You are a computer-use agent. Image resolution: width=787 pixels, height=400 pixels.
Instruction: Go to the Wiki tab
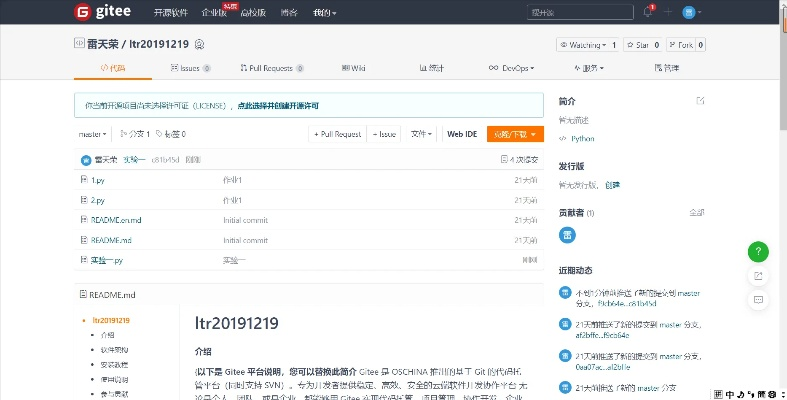(353, 68)
